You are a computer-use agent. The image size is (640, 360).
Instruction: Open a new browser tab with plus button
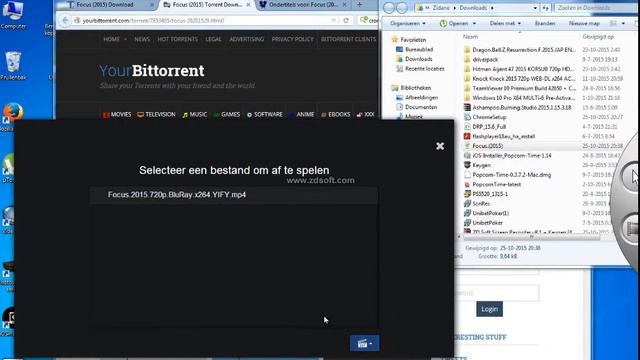(360, 5)
